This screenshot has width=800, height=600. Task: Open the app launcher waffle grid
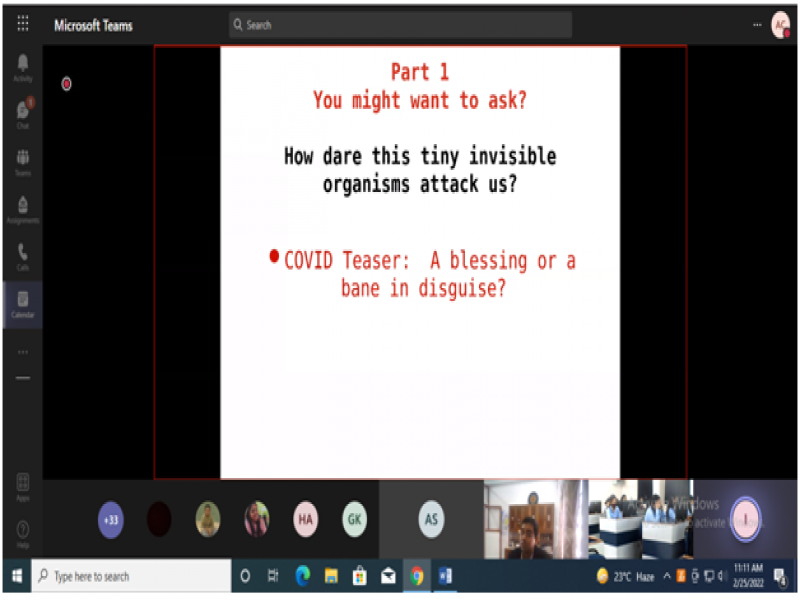click(x=22, y=24)
